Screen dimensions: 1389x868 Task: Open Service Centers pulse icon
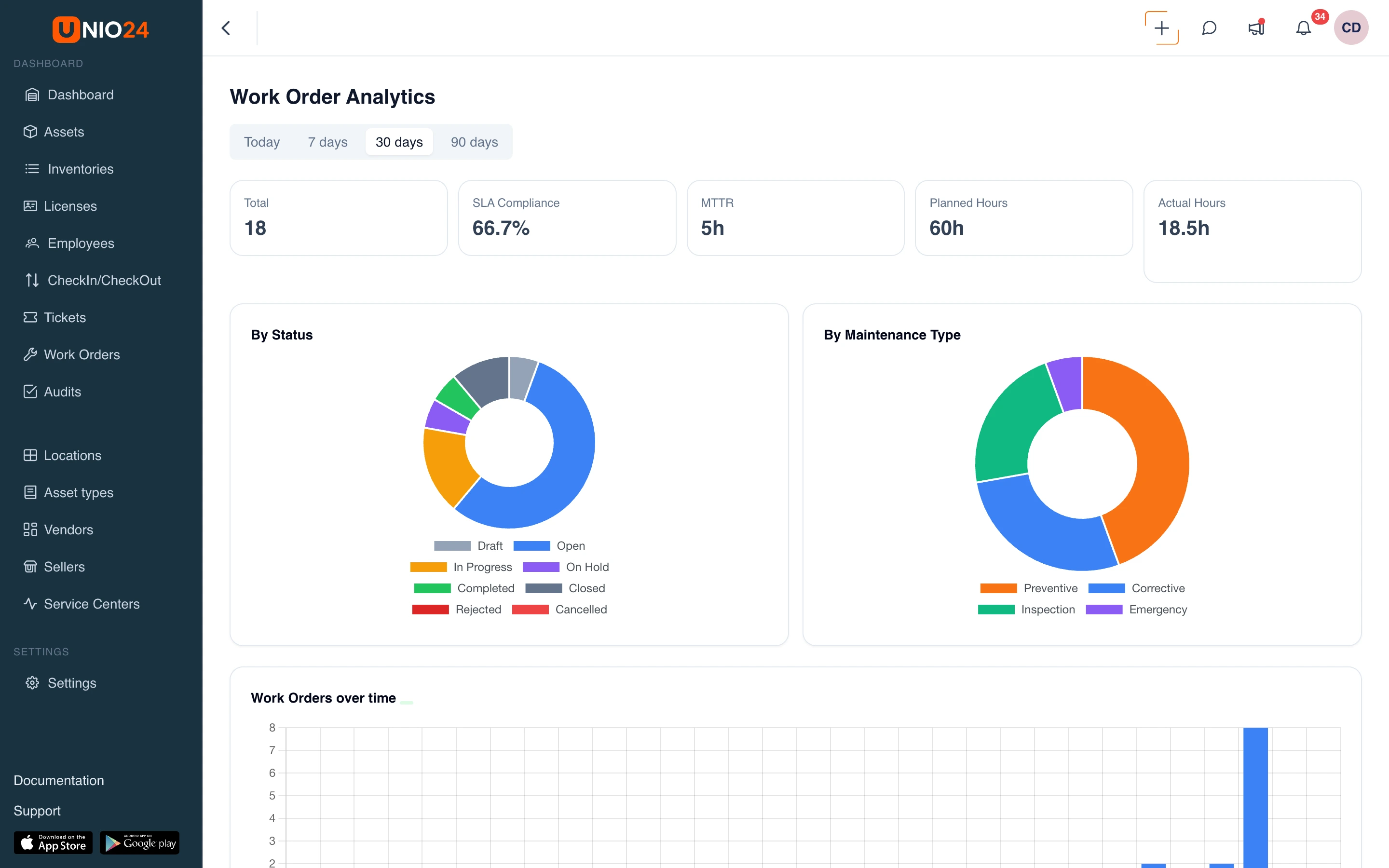click(30, 603)
